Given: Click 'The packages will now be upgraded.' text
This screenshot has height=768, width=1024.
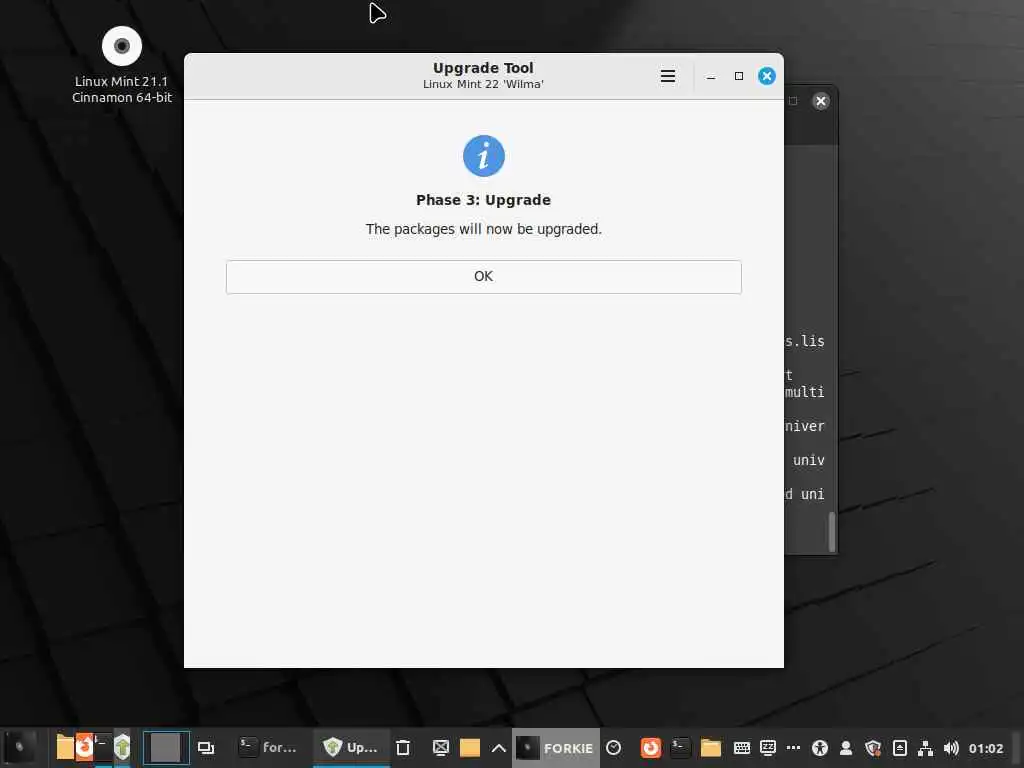Looking at the screenshot, I should point(483,229).
